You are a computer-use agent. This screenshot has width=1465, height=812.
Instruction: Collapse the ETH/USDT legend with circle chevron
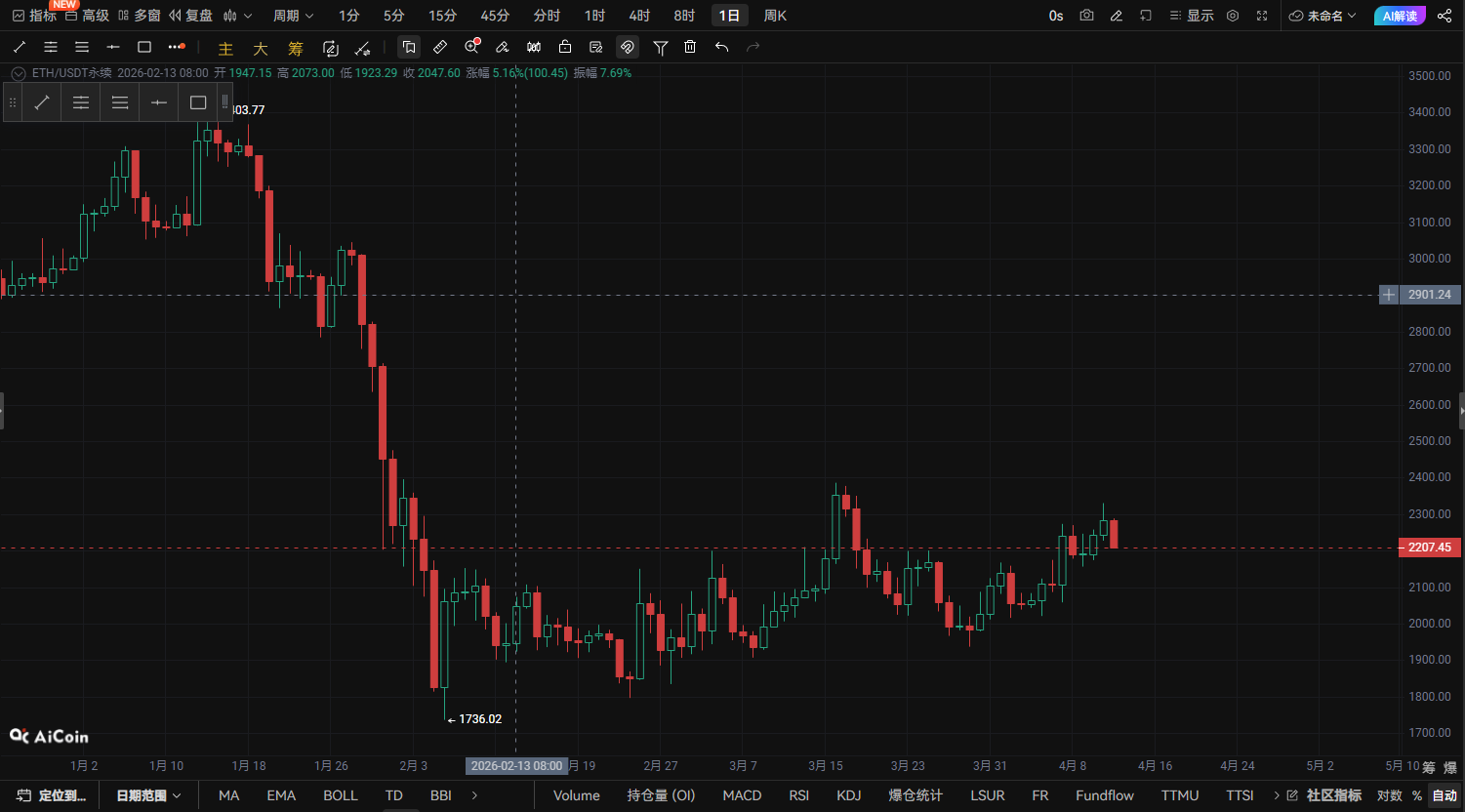(x=18, y=73)
